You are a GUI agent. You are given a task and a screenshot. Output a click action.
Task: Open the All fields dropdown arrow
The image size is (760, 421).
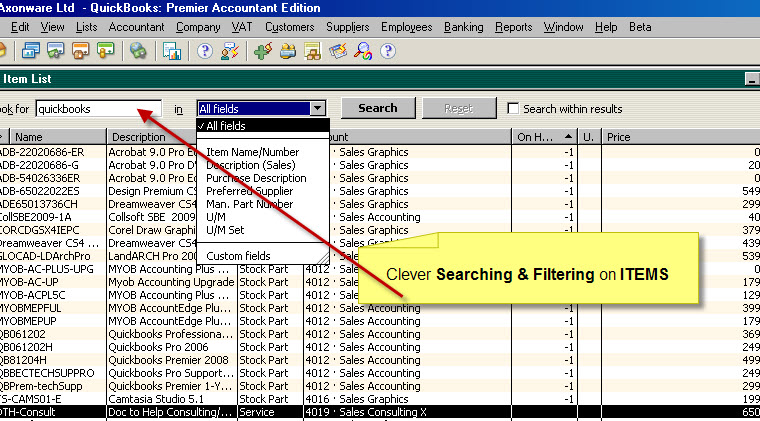(x=317, y=108)
